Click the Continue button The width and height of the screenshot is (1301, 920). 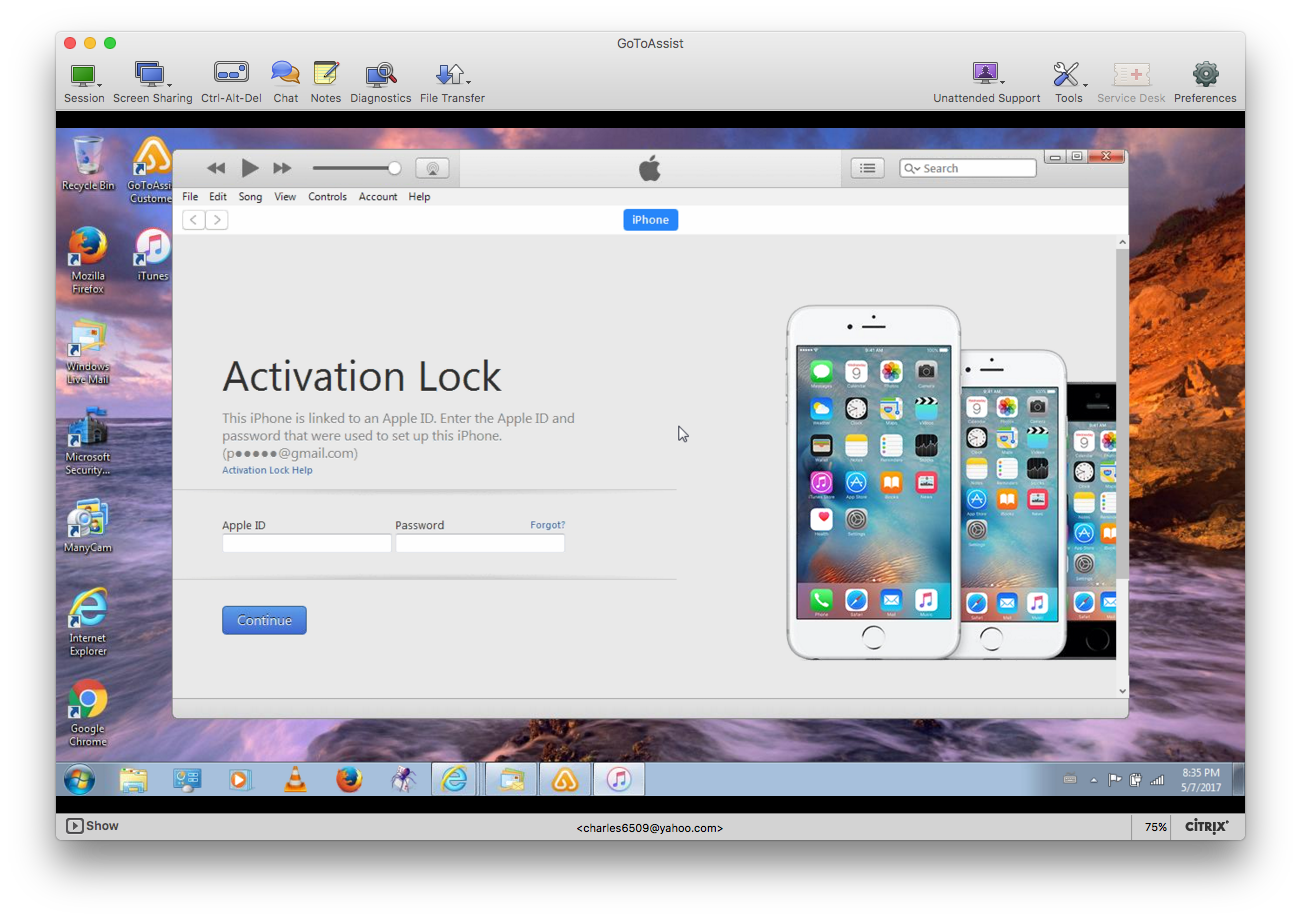(264, 620)
